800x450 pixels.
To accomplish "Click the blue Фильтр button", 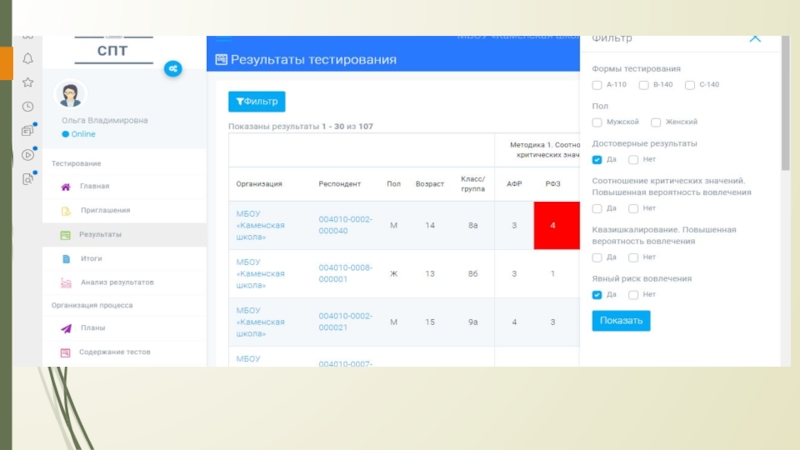I will [x=257, y=101].
